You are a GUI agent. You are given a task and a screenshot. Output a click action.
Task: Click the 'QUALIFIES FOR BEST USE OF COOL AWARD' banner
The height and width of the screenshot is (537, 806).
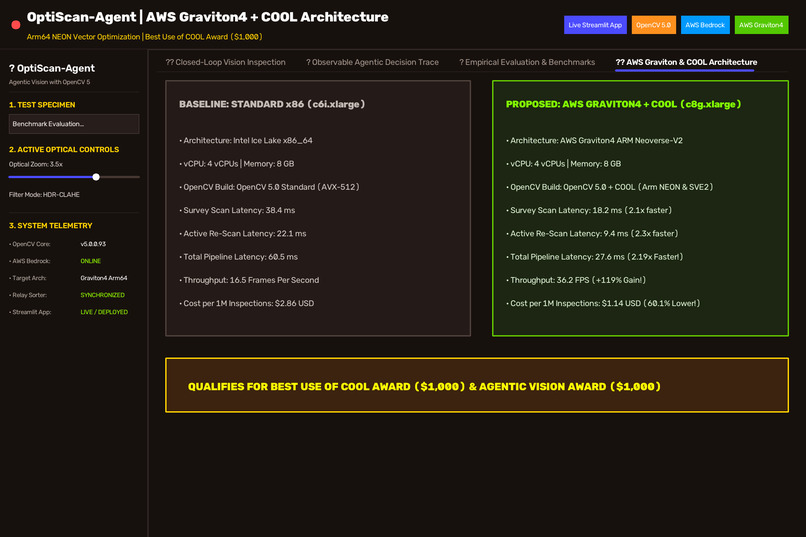click(x=477, y=385)
